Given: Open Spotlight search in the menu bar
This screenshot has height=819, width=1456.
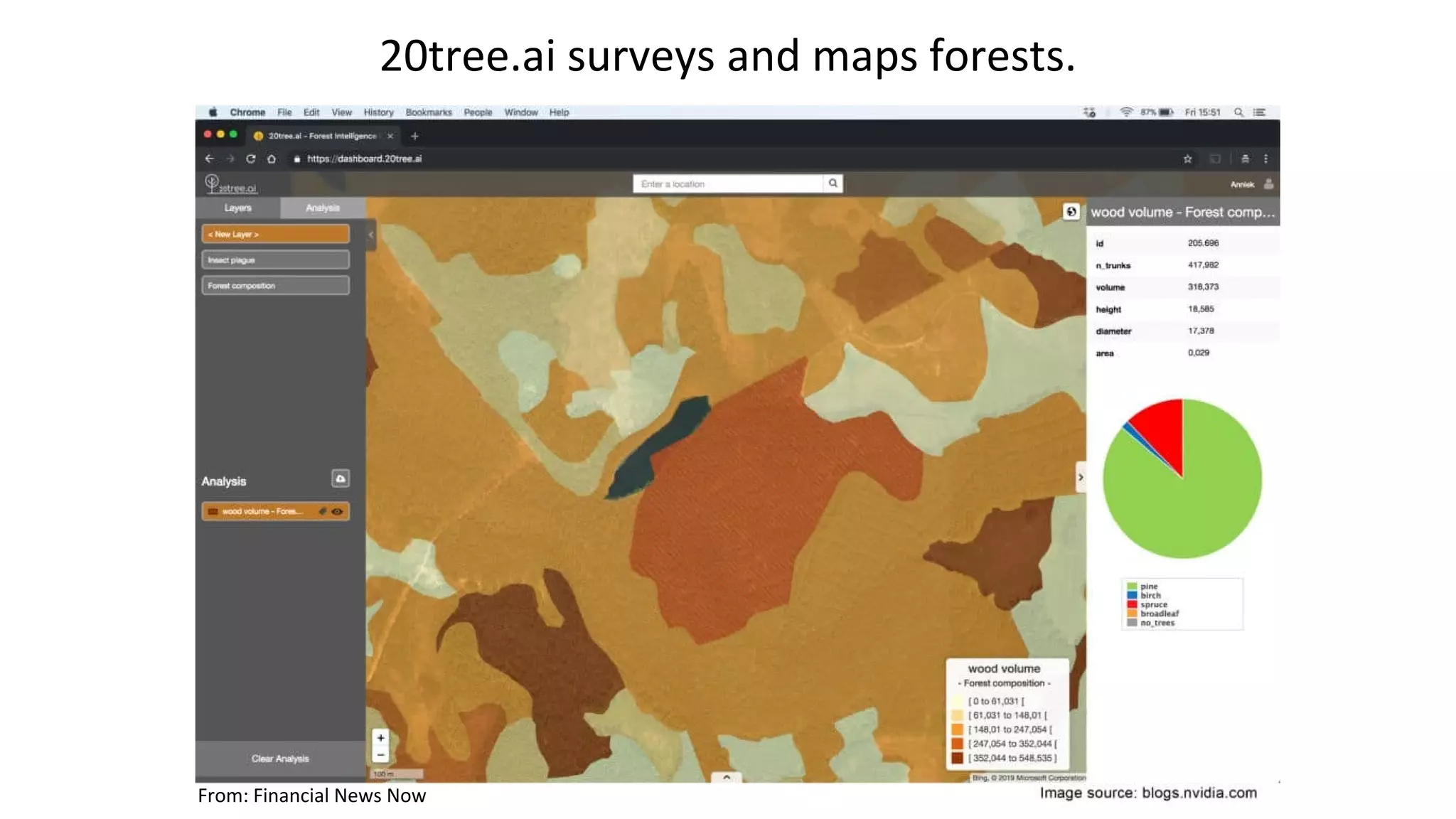Looking at the screenshot, I should (x=1238, y=112).
